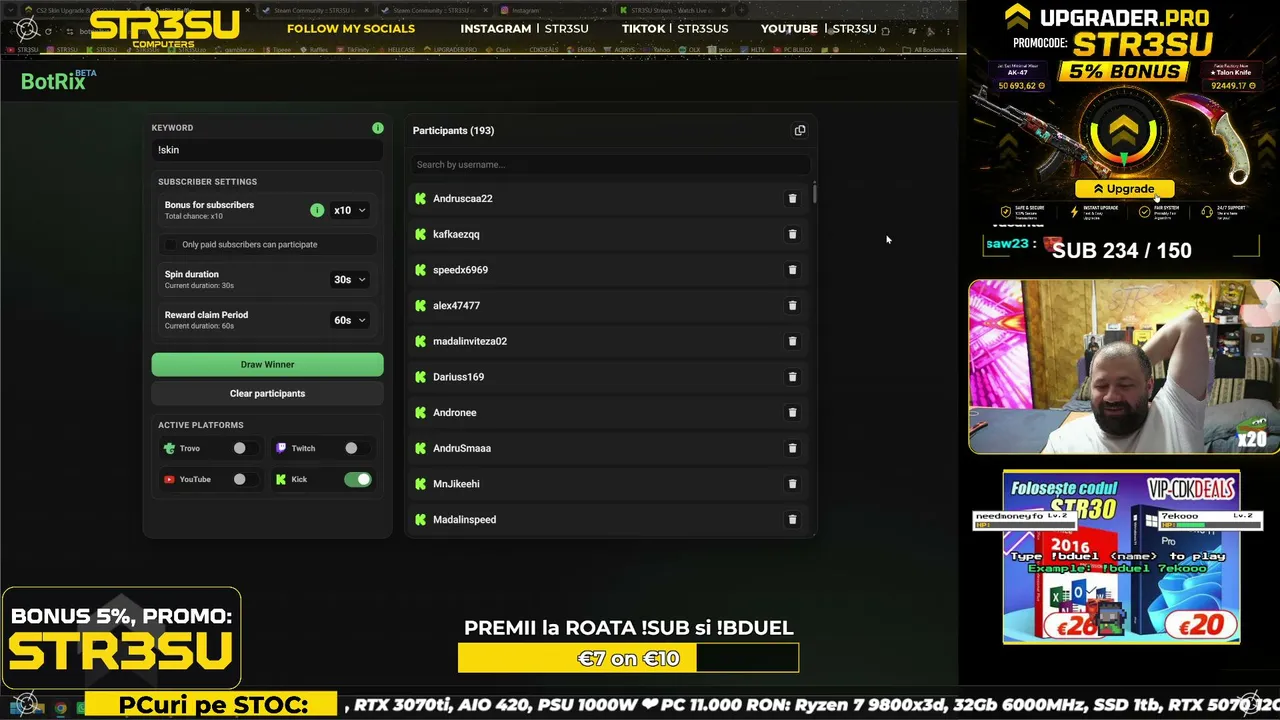This screenshot has width=1280, height=720.
Task: Click the Kick icon beside Andruscaa22
Action: click(421, 198)
